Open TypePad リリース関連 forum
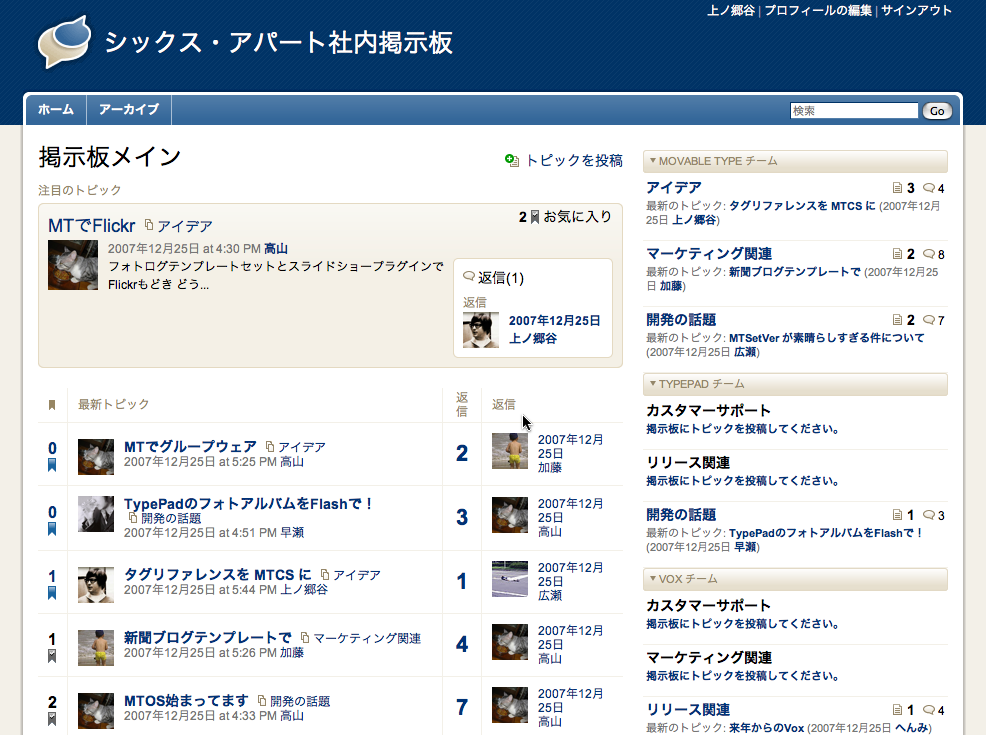The image size is (986, 735). pyautogui.click(x=688, y=463)
